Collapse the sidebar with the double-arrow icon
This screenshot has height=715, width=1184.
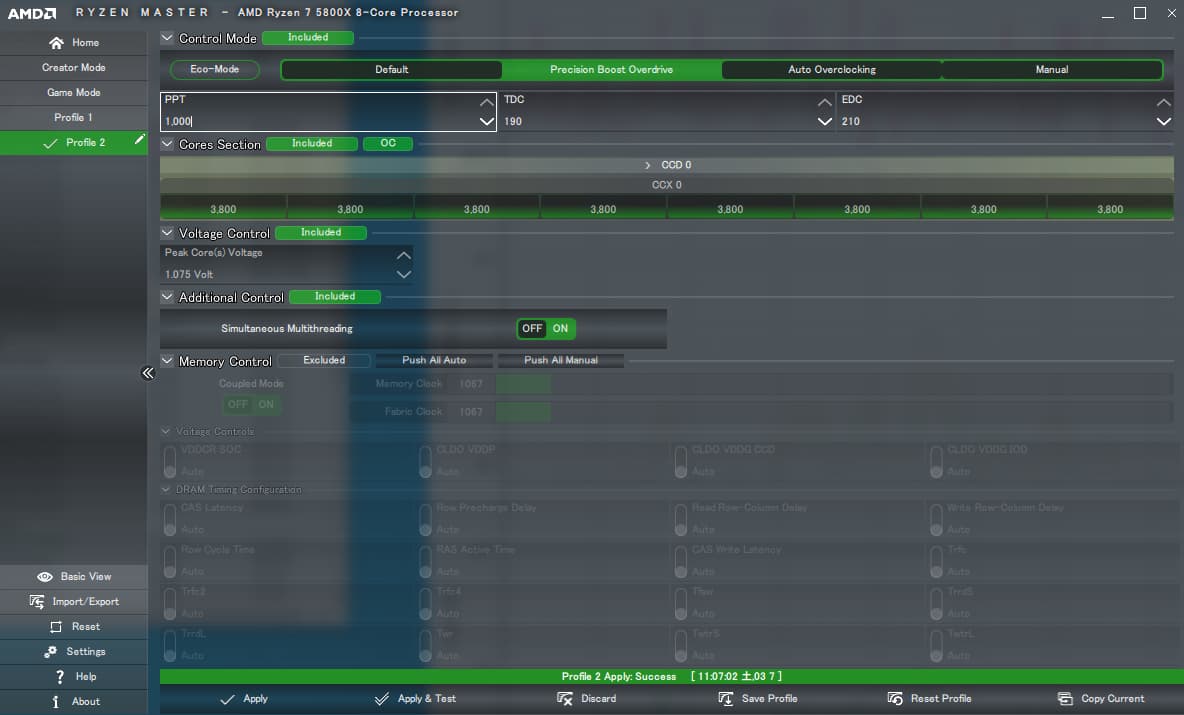pos(148,373)
